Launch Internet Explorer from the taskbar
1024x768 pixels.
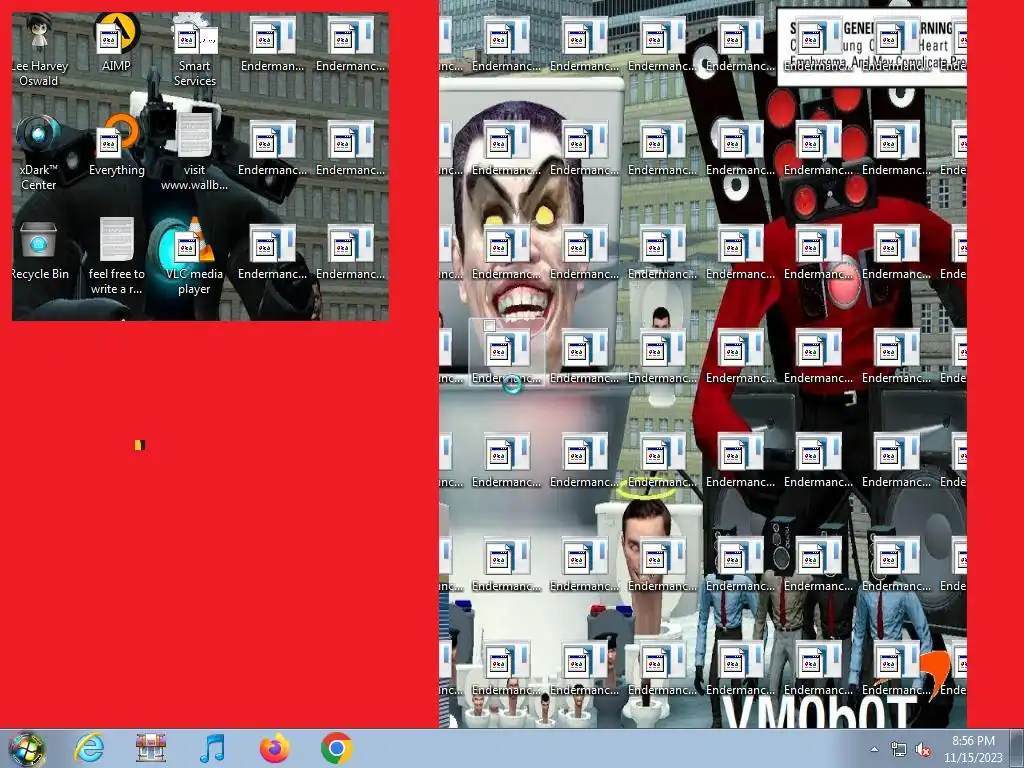click(89, 748)
